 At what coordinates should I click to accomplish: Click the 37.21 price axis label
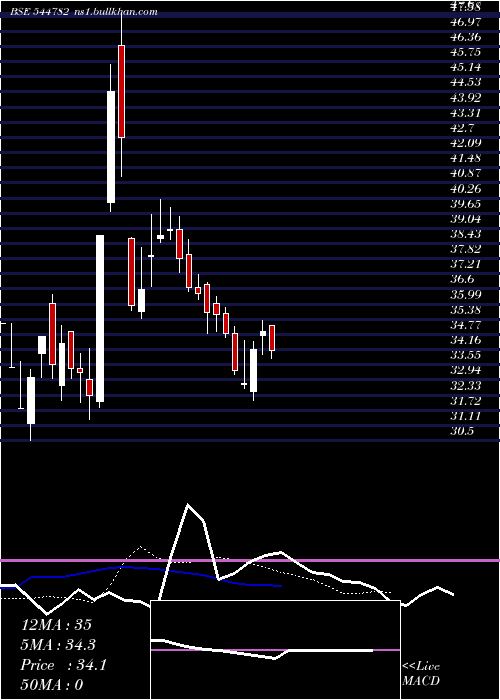466,265
